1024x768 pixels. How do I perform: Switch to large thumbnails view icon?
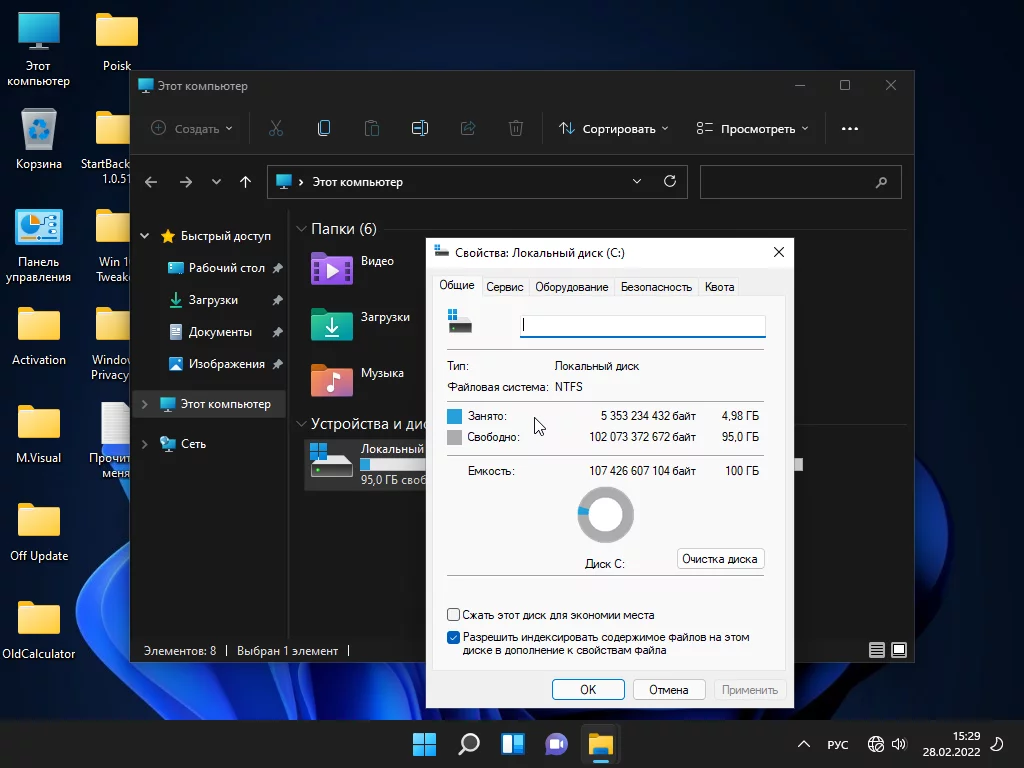click(899, 650)
